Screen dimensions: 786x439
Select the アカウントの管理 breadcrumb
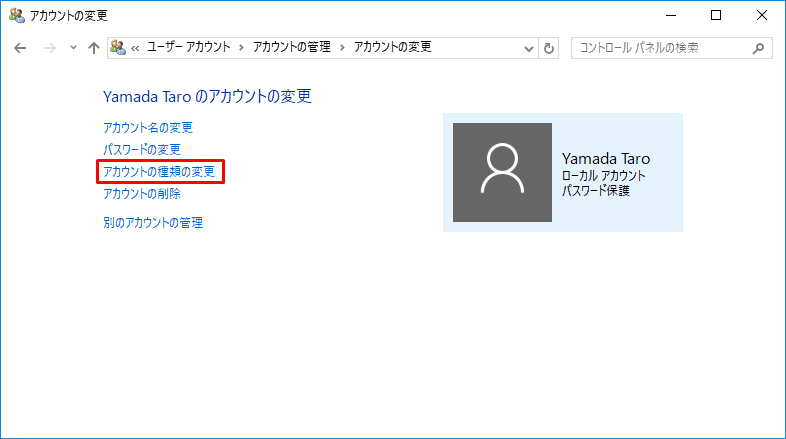click(291, 47)
